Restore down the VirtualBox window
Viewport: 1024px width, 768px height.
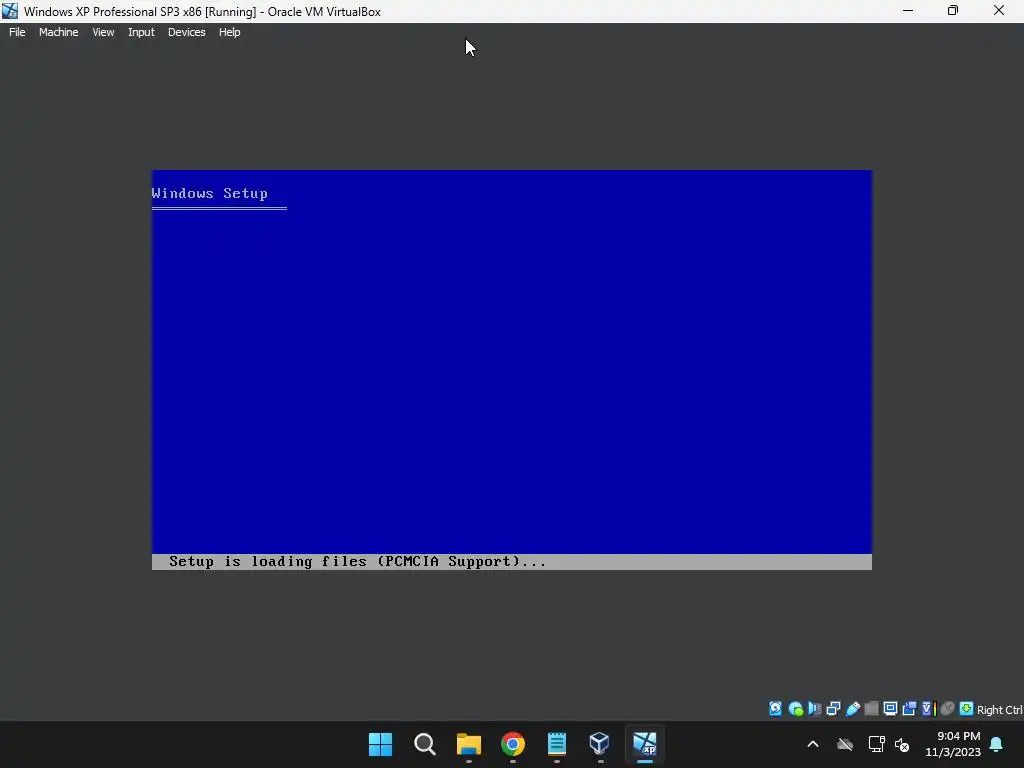[953, 11]
